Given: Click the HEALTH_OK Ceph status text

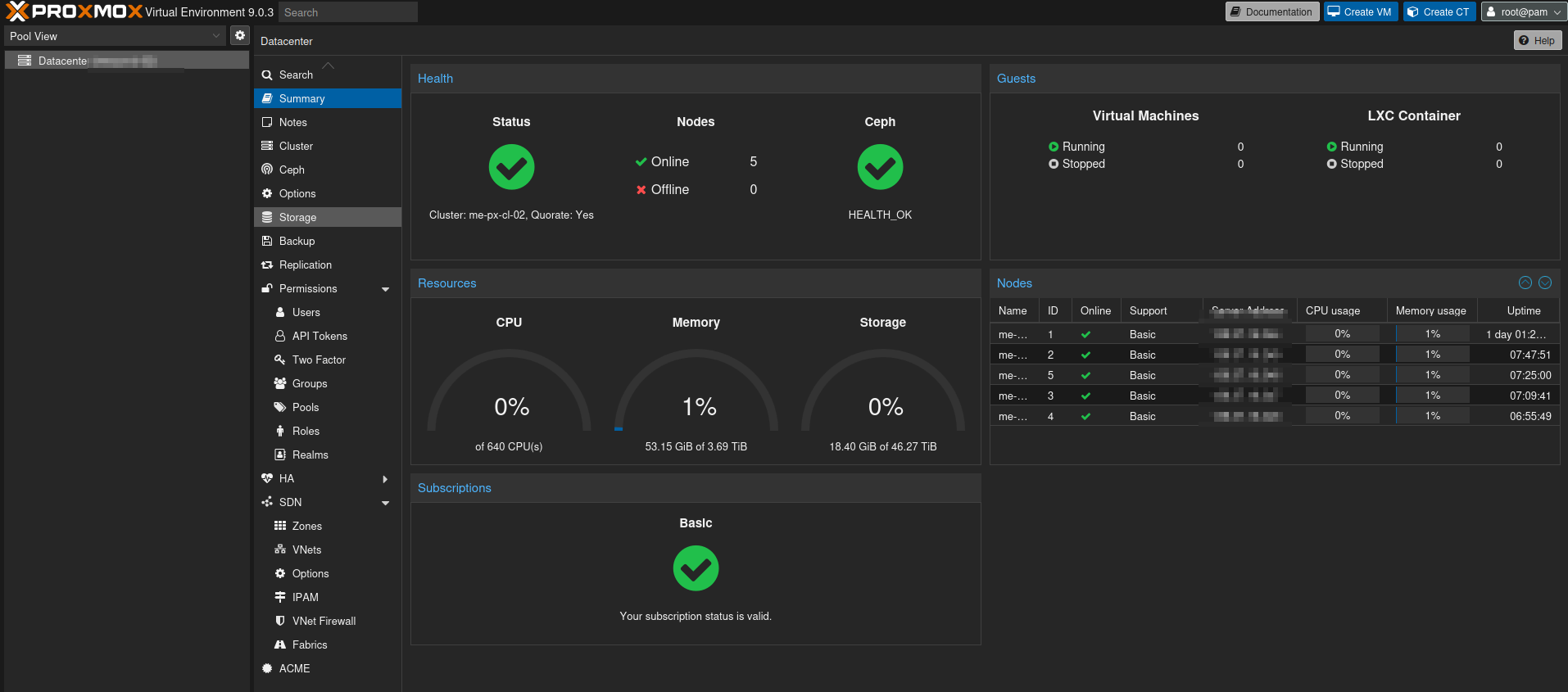Looking at the screenshot, I should [880, 215].
